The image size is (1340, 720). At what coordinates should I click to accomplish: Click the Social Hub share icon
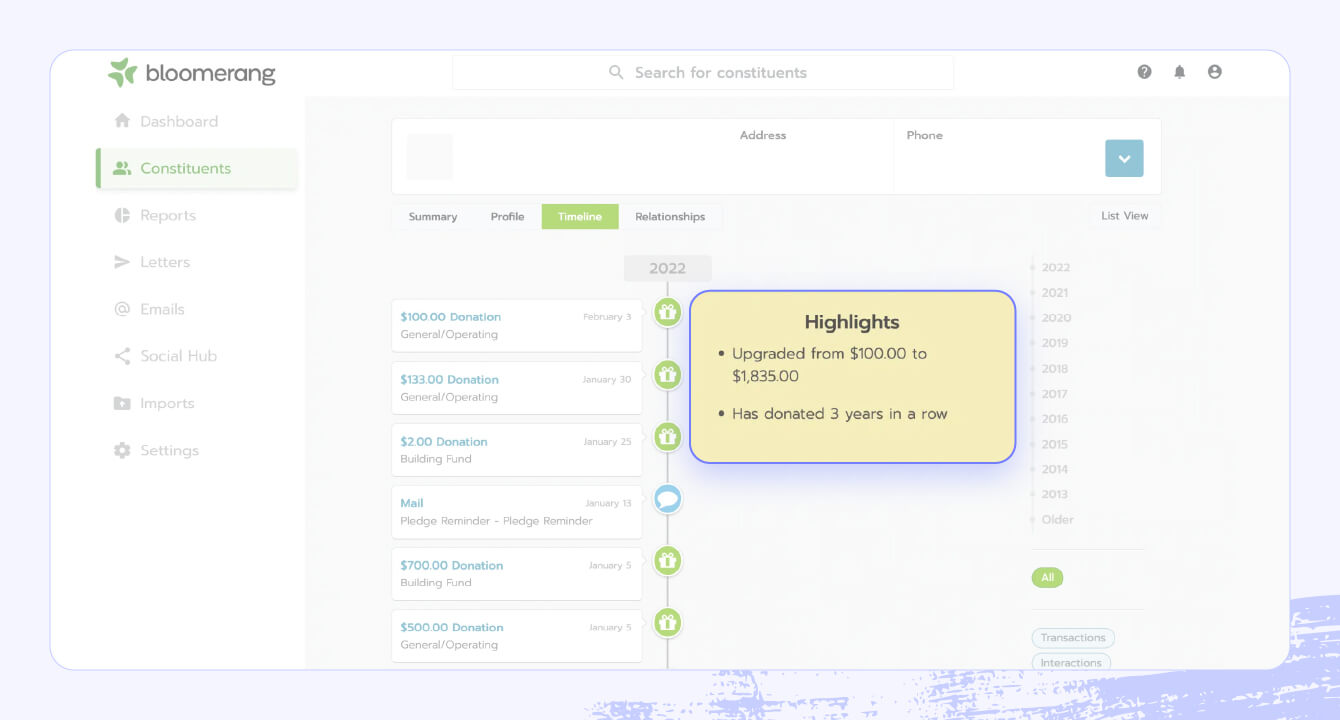coord(122,356)
